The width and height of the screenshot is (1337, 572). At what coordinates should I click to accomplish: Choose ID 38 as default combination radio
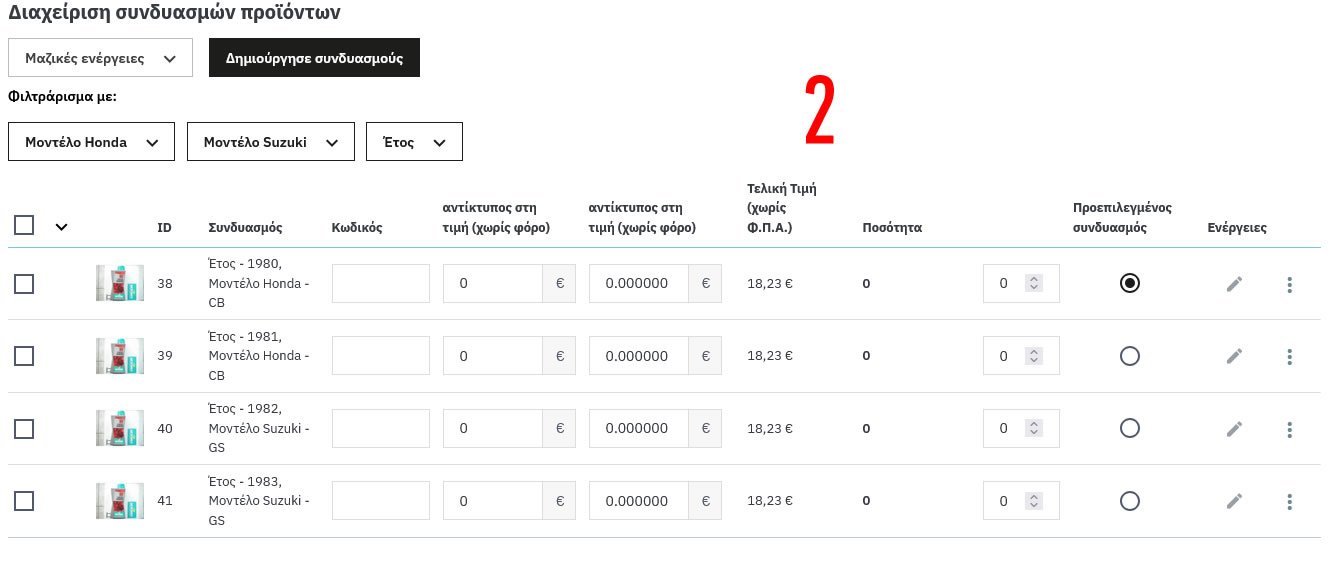(x=1129, y=283)
